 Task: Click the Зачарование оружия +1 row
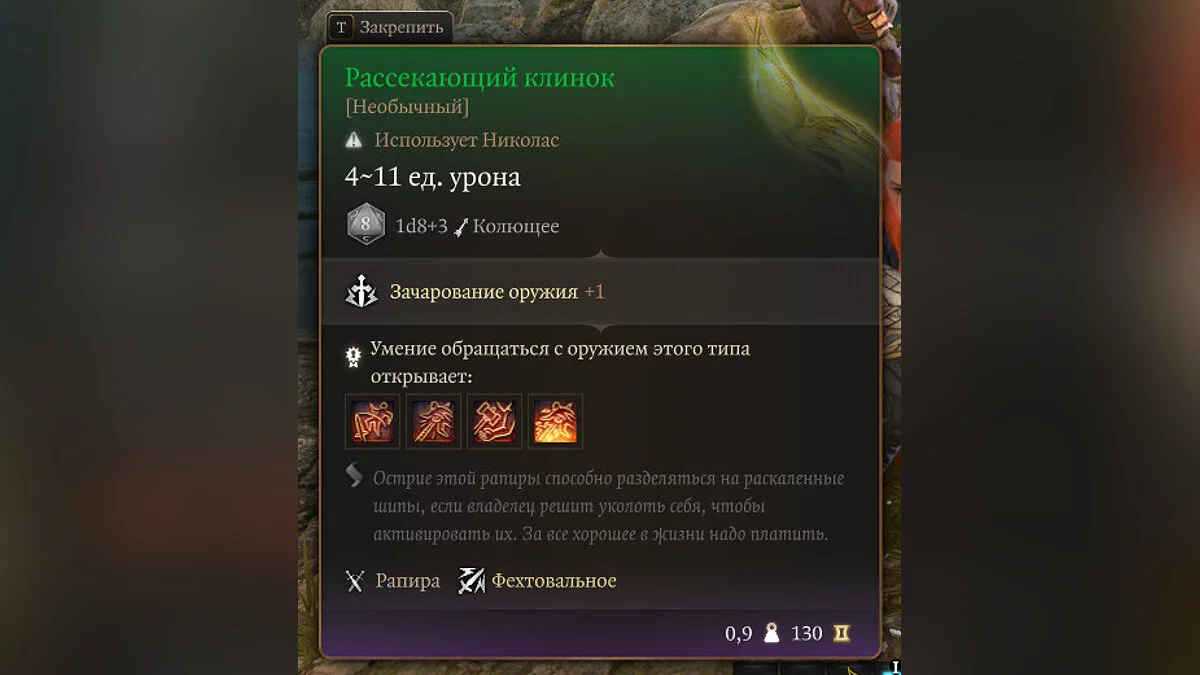coord(600,292)
